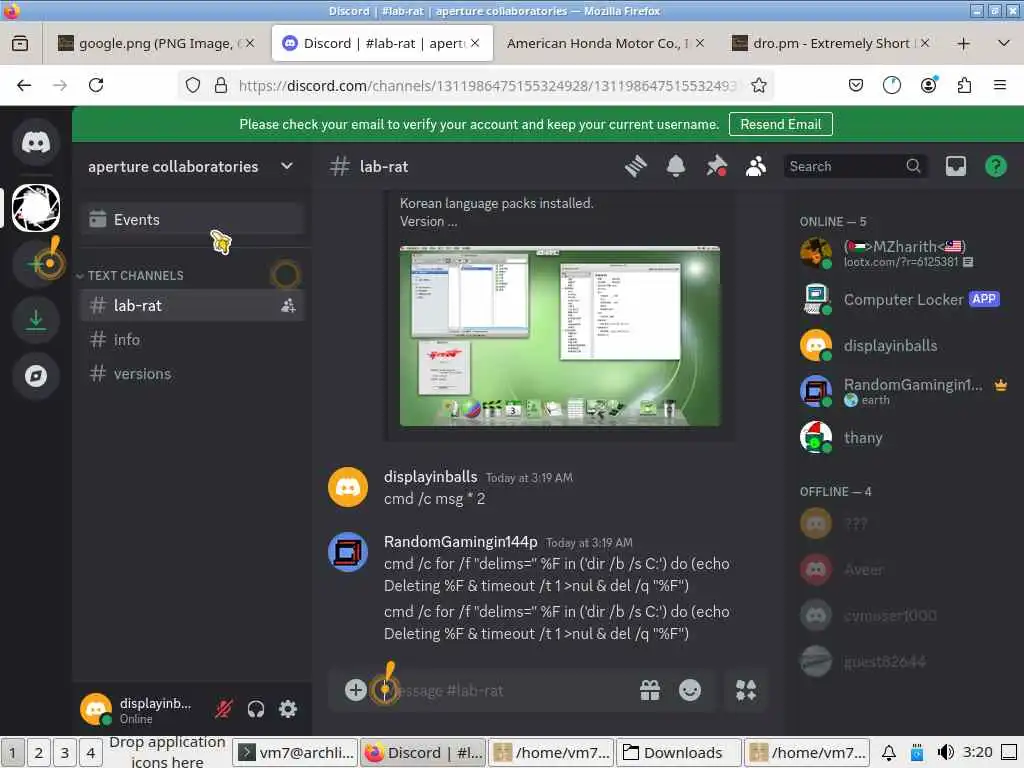Open Computer Locker app in member list

coord(904,300)
